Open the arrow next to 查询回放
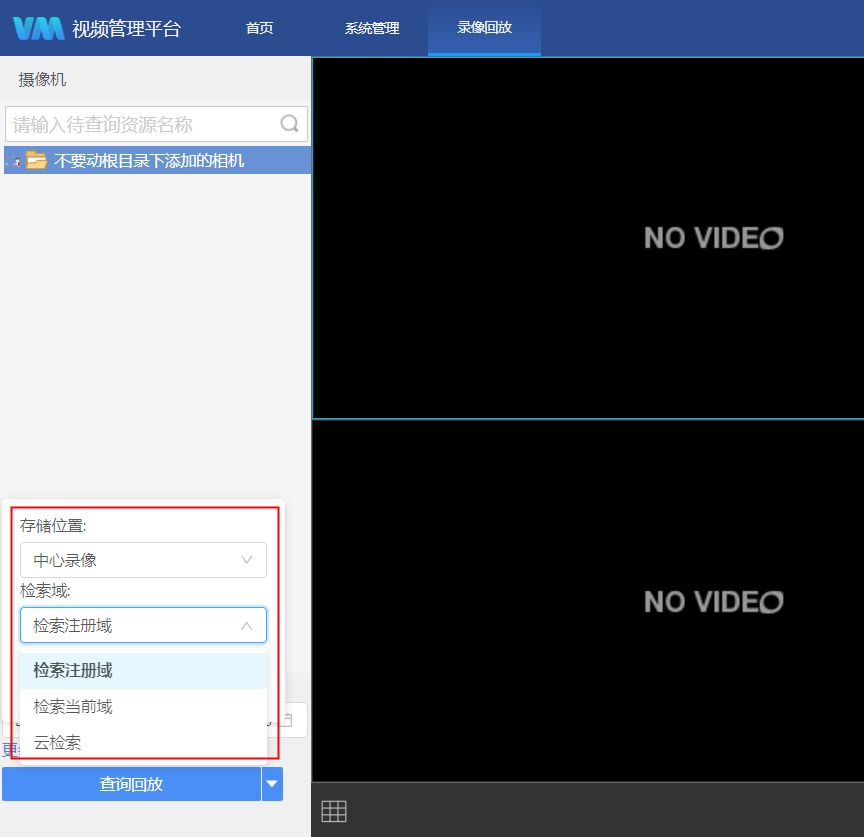864x837 pixels. tap(272, 784)
